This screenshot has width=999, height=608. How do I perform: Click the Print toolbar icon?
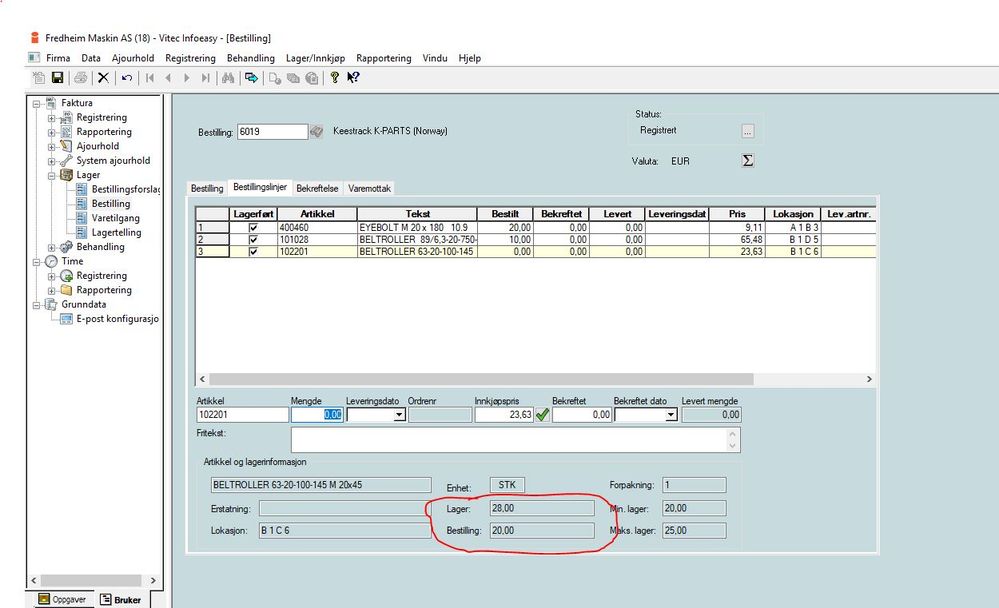[80, 78]
